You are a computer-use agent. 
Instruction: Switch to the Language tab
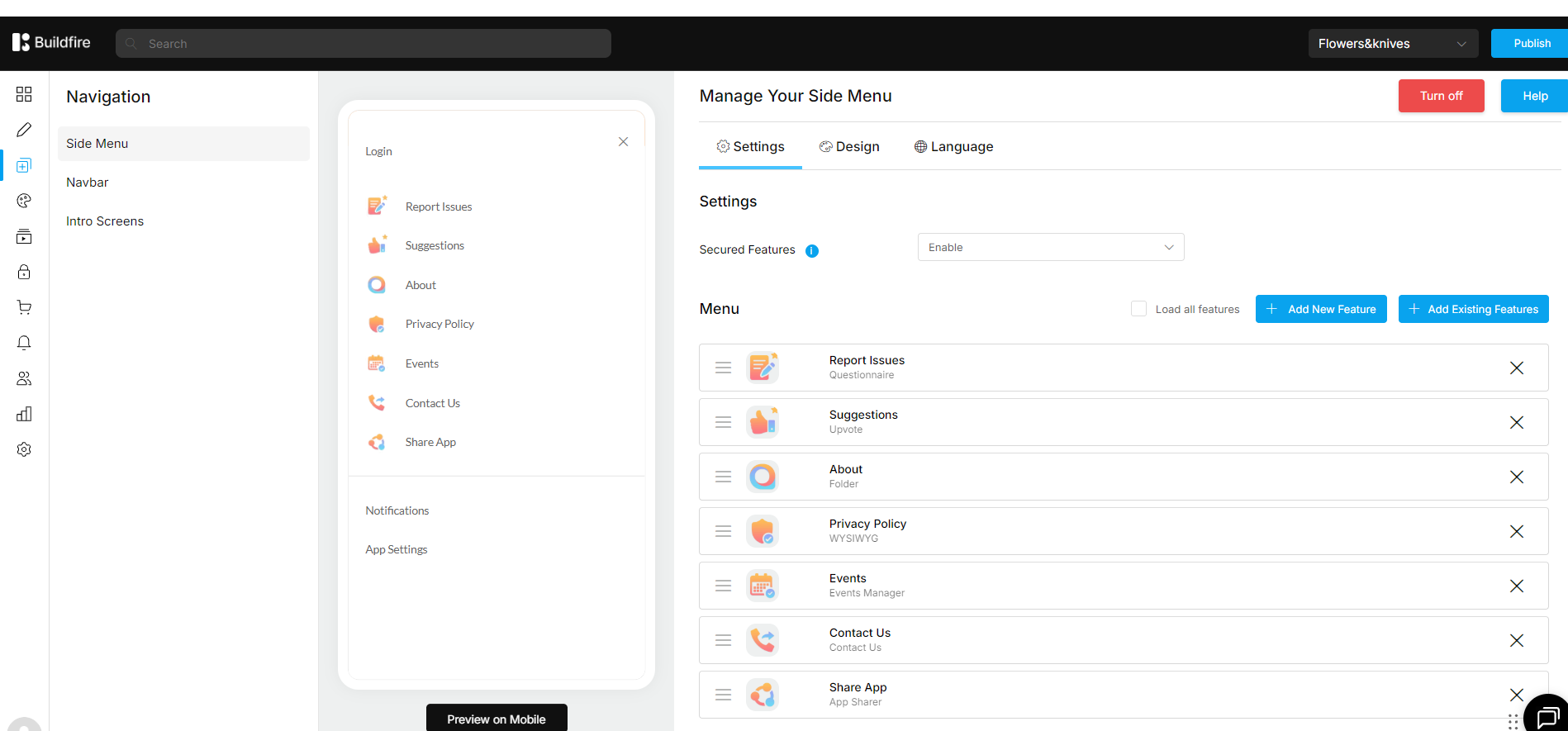pos(954,147)
